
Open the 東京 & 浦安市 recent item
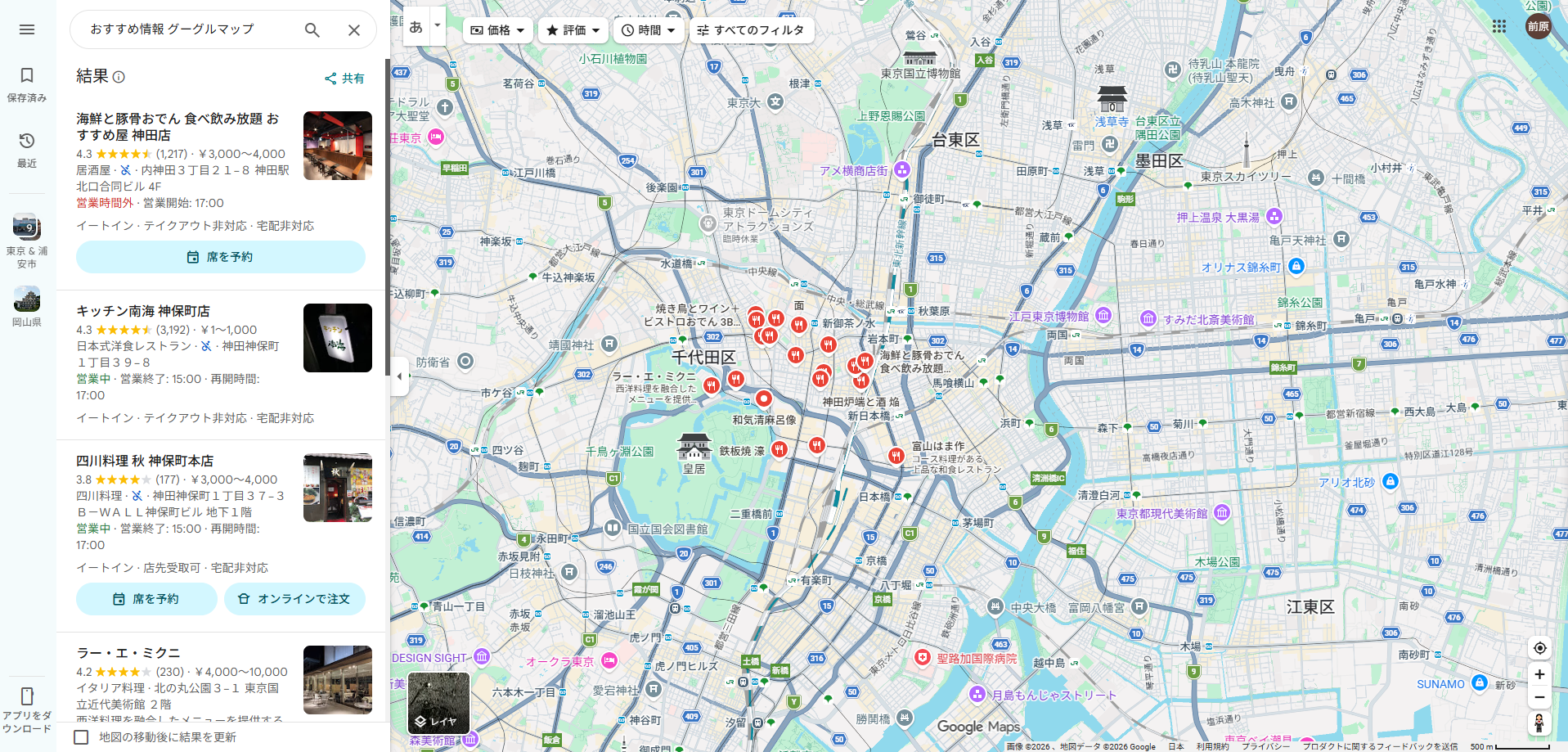point(27,241)
